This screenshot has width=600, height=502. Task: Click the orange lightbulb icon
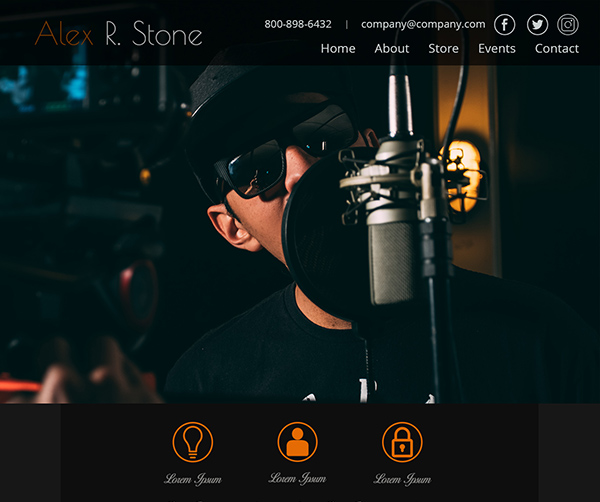(x=192, y=442)
